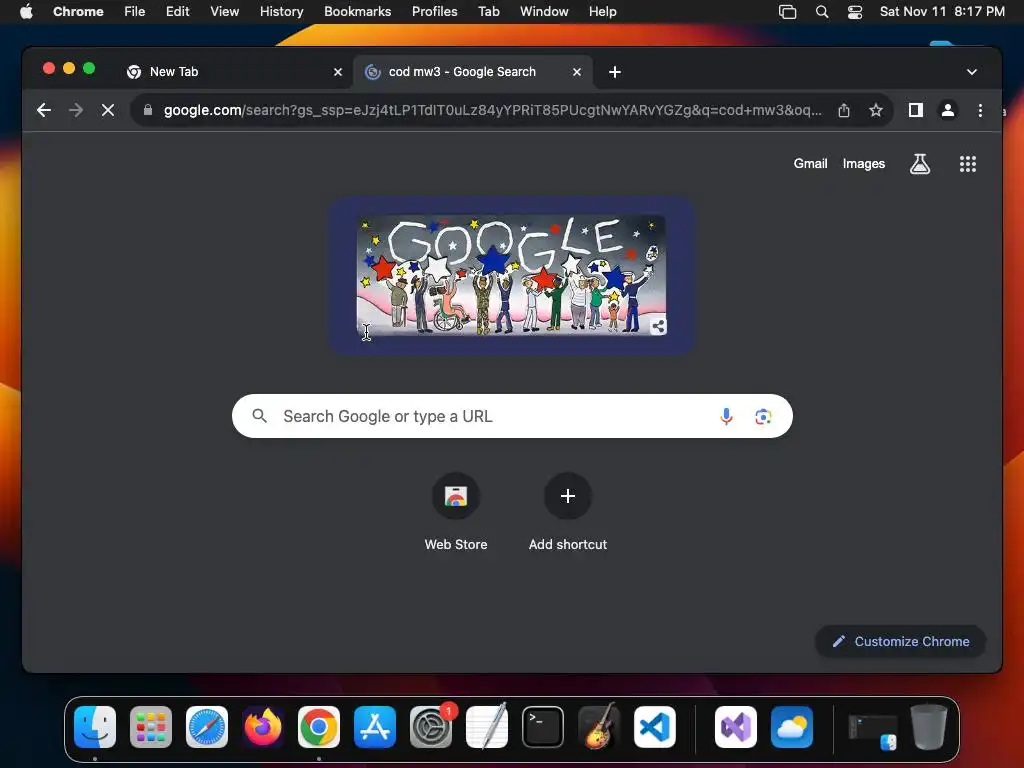Open App Store from the Dock

(375, 727)
